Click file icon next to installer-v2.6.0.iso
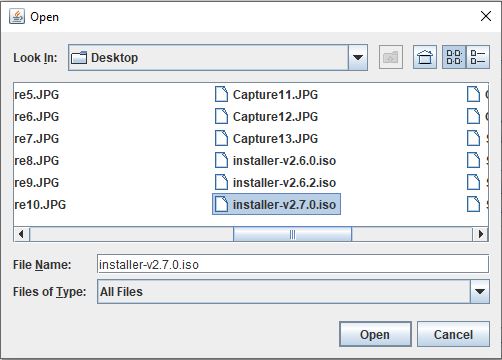The width and height of the screenshot is (502, 360). point(221,160)
